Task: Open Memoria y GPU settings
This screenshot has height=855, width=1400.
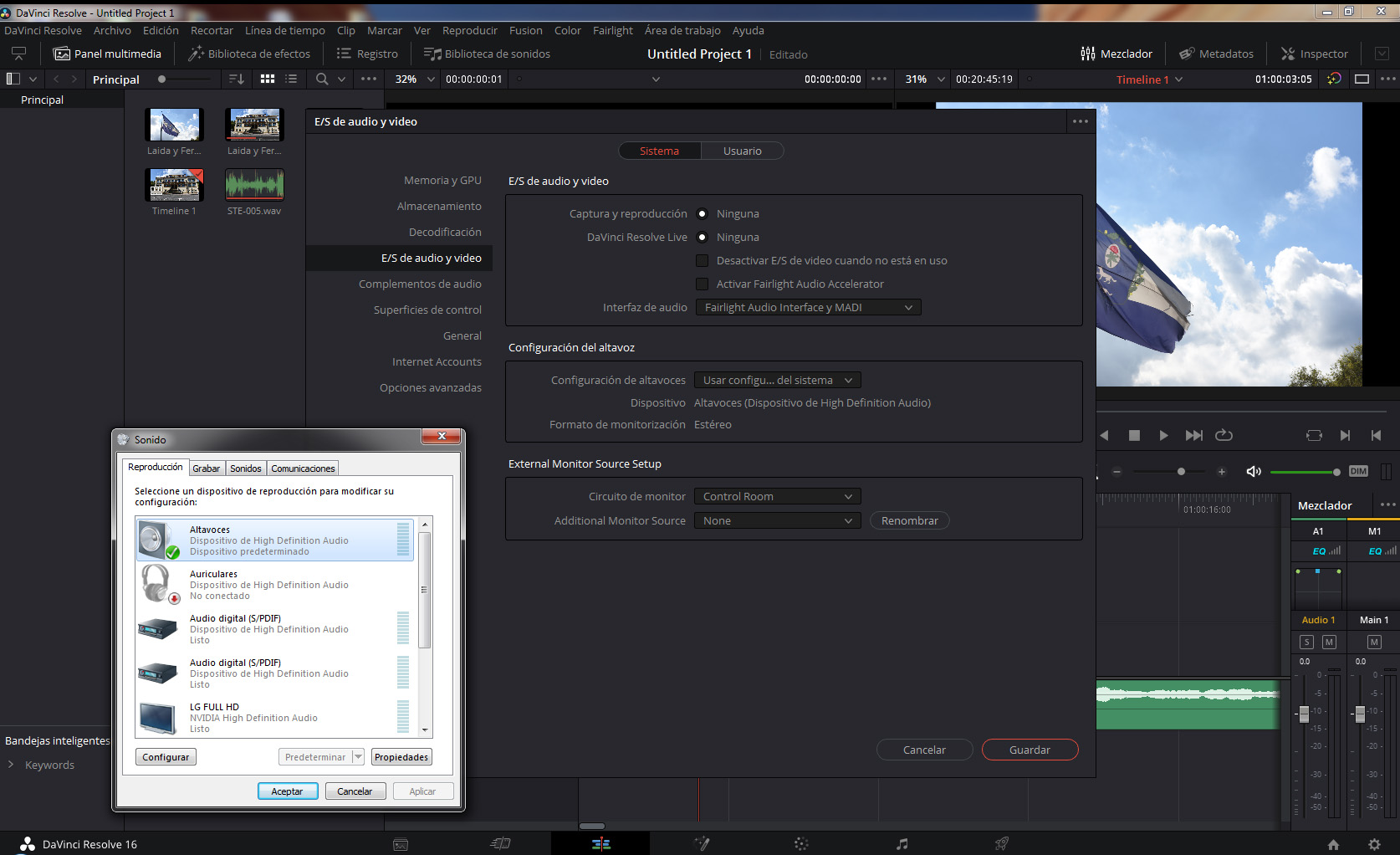Action: (442, 181)
